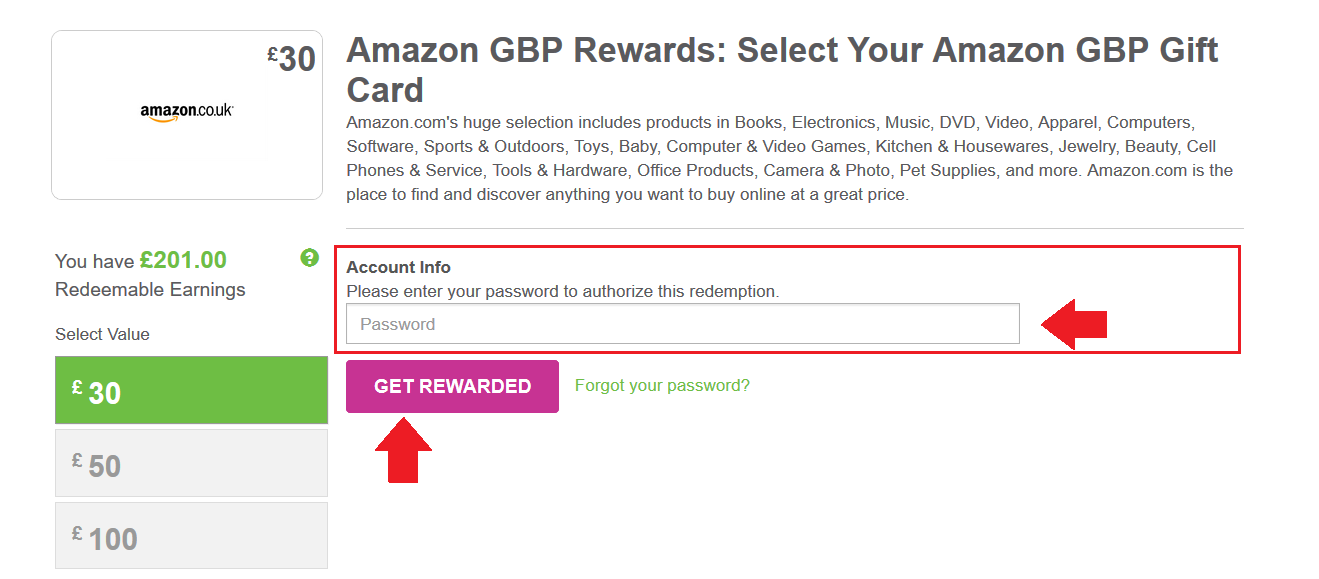1319x579 pixels.
Task: Click the green question mark help icon
Action: tap(309, 258)
